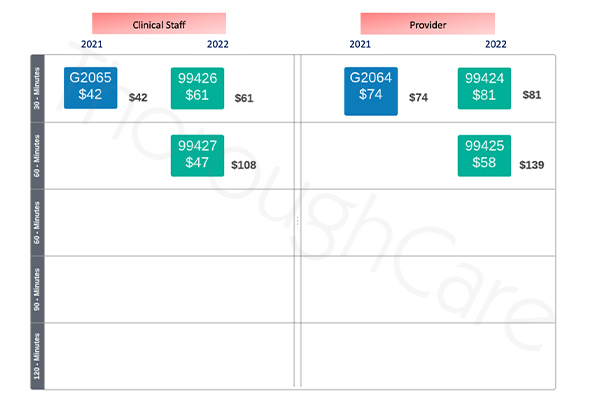600x400 pixels.
Task: Select the green 99425 $58 code box
Action: (x=484, y=155)
